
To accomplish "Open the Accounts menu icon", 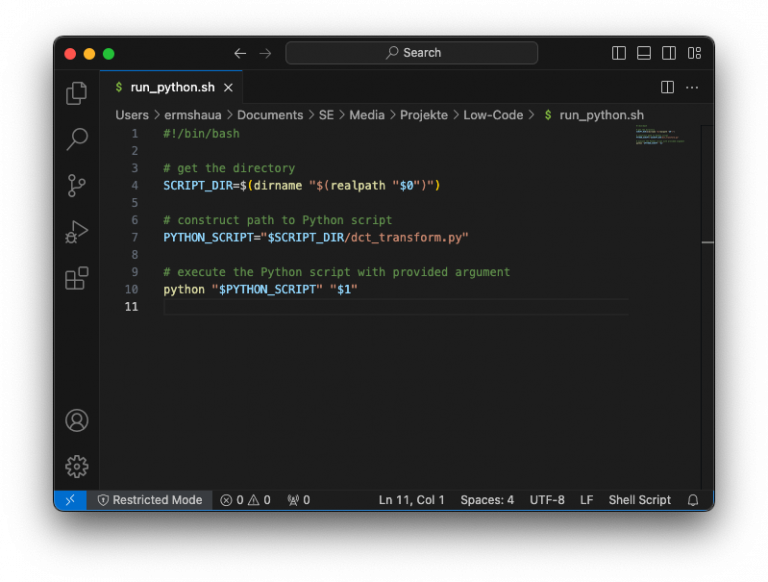I will [77, 420].
